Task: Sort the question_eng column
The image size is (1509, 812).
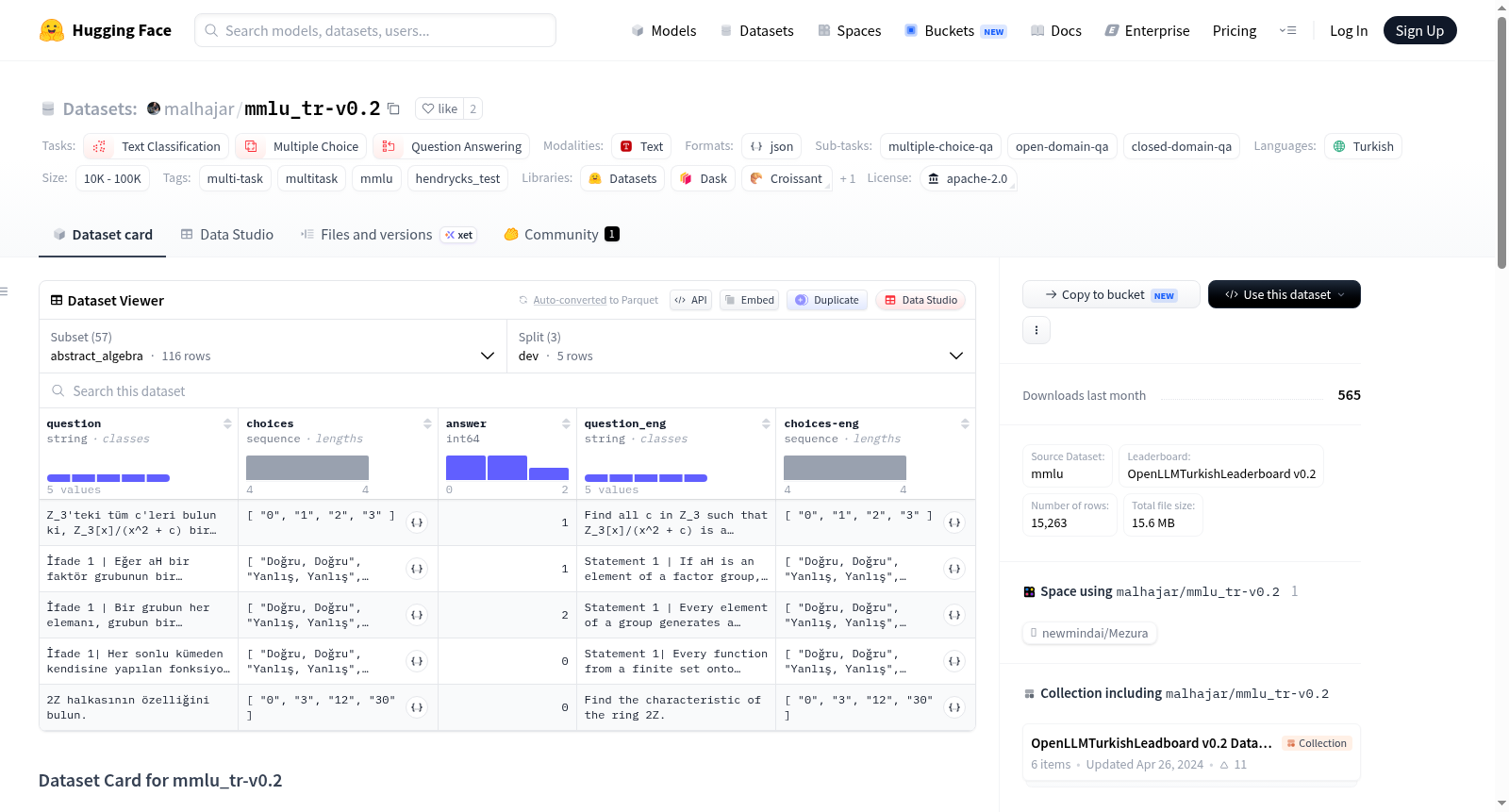Action: (766, 423)
